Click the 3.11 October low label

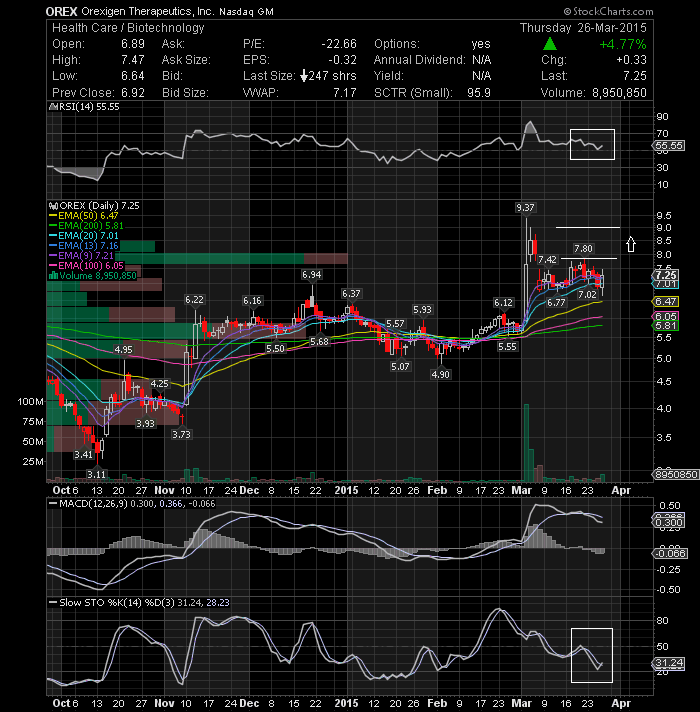pos(96,474)
